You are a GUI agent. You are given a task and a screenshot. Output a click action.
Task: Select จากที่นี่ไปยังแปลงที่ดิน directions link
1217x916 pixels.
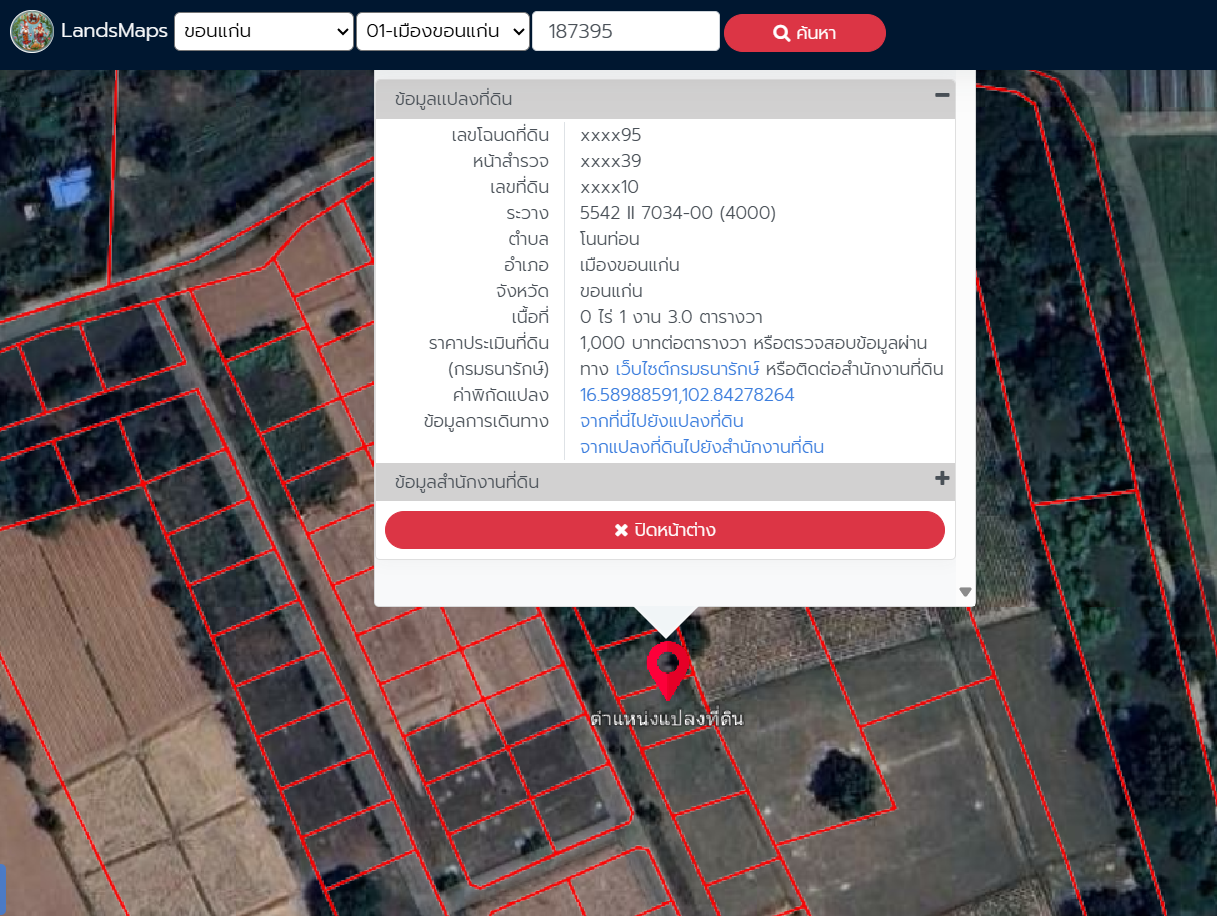(x=661, y=421)
